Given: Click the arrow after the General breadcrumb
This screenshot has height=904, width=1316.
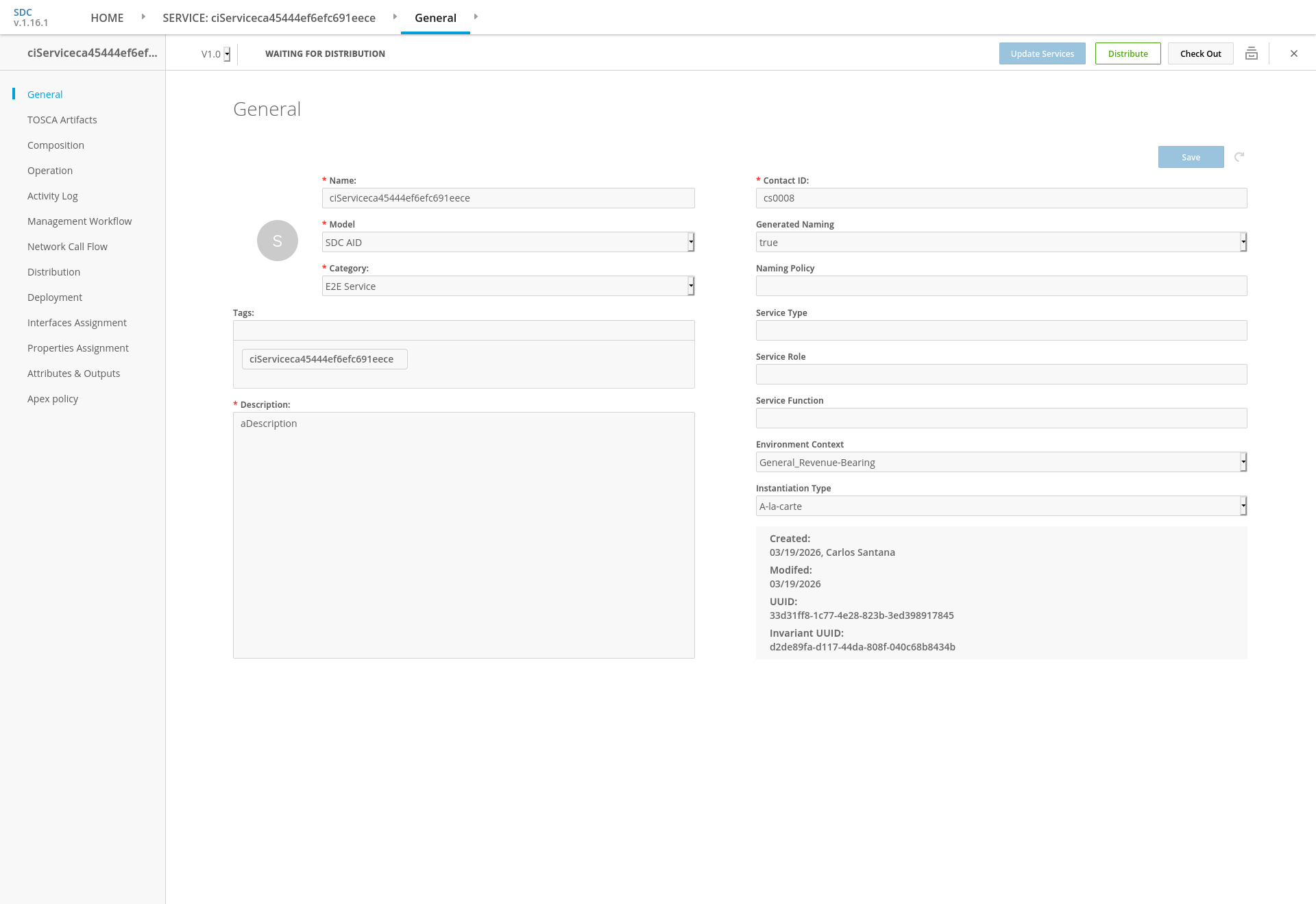Looking at the screenshot, I should (x=476, y=16).
